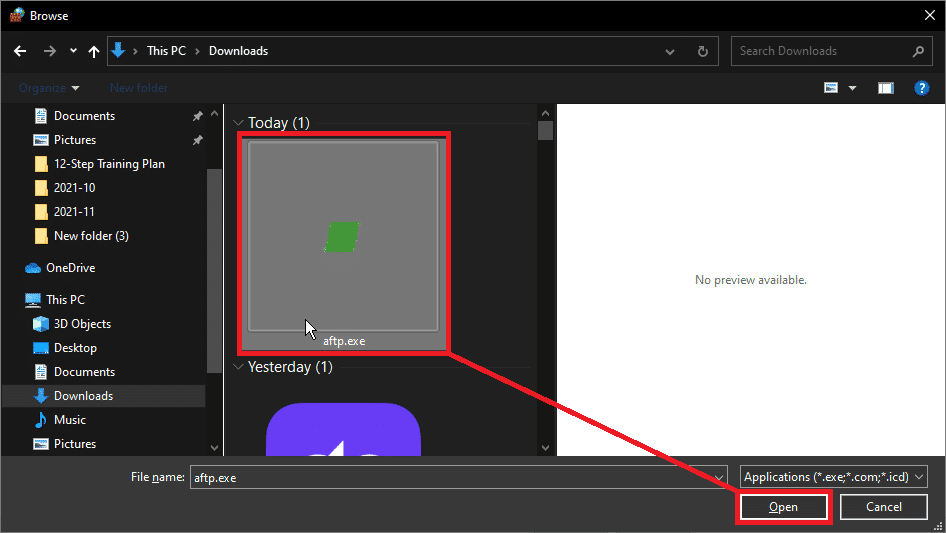Click the Up one level arrow
The width and height of the screenshot is (946, 533).
(94, 51)
